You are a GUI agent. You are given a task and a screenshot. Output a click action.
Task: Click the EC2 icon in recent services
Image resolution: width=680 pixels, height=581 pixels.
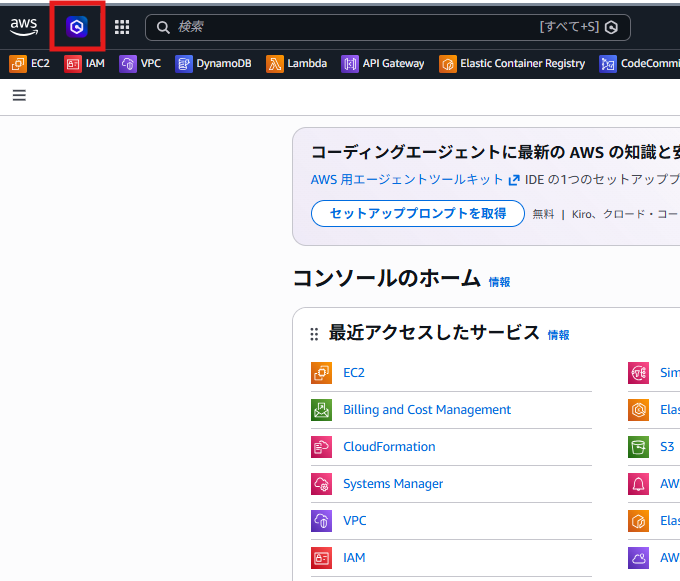click(x=321, y=373)
